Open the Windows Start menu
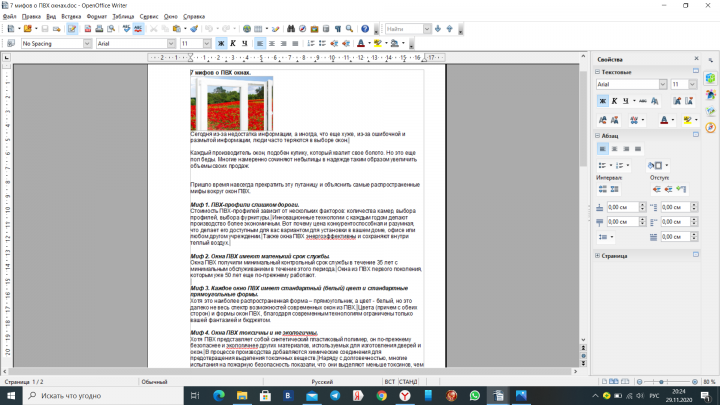The height and width of the screenshot is (405, 720). [x=11, y=395]
